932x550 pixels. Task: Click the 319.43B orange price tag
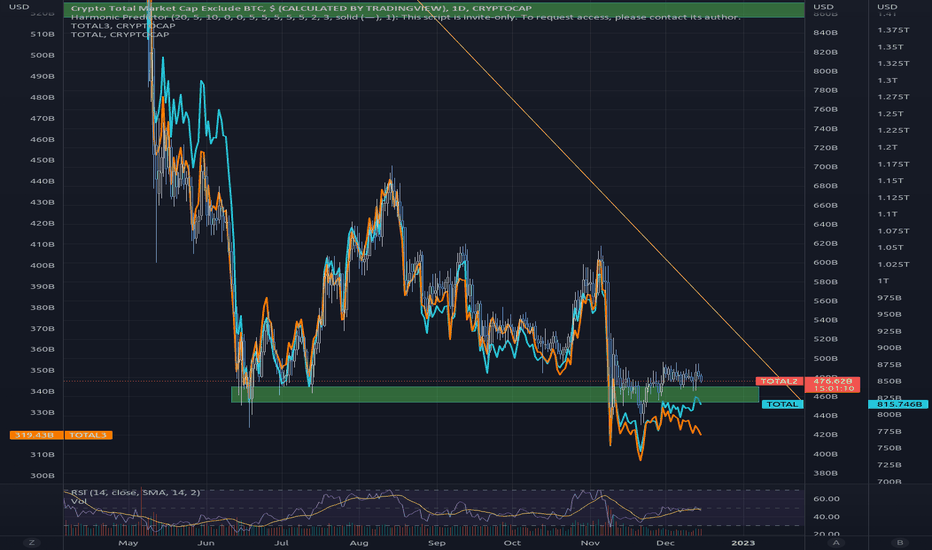pos(34,435)
